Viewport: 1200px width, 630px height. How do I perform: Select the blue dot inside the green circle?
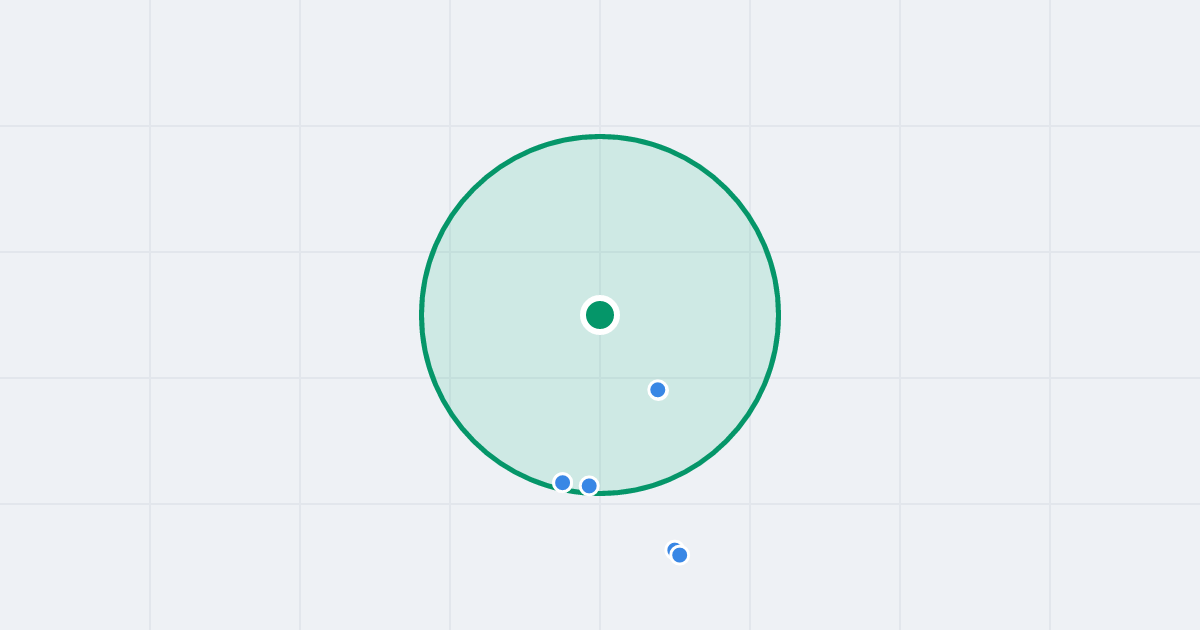click(658, 390)
